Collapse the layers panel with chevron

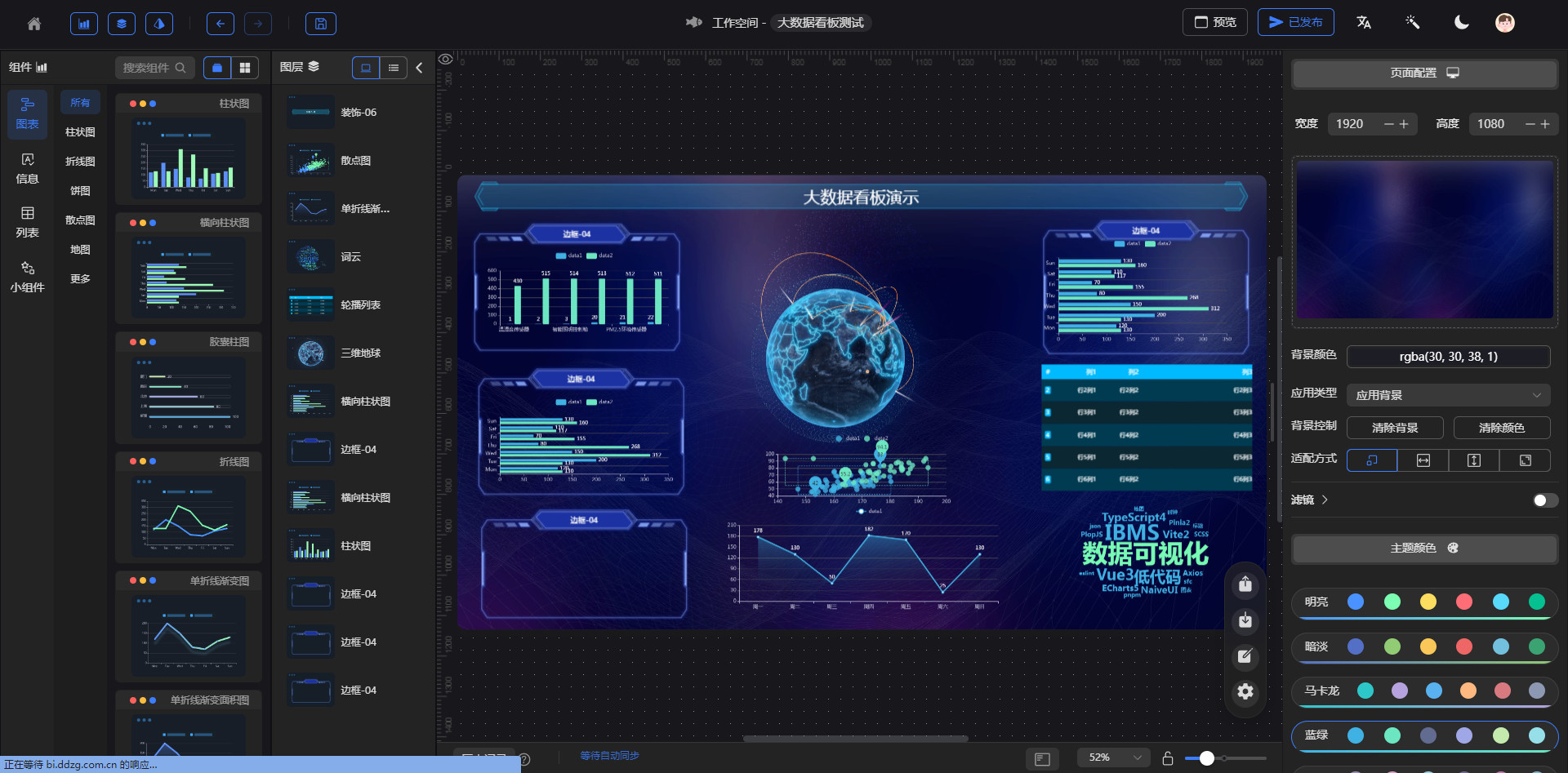click(x=419, y=68)
